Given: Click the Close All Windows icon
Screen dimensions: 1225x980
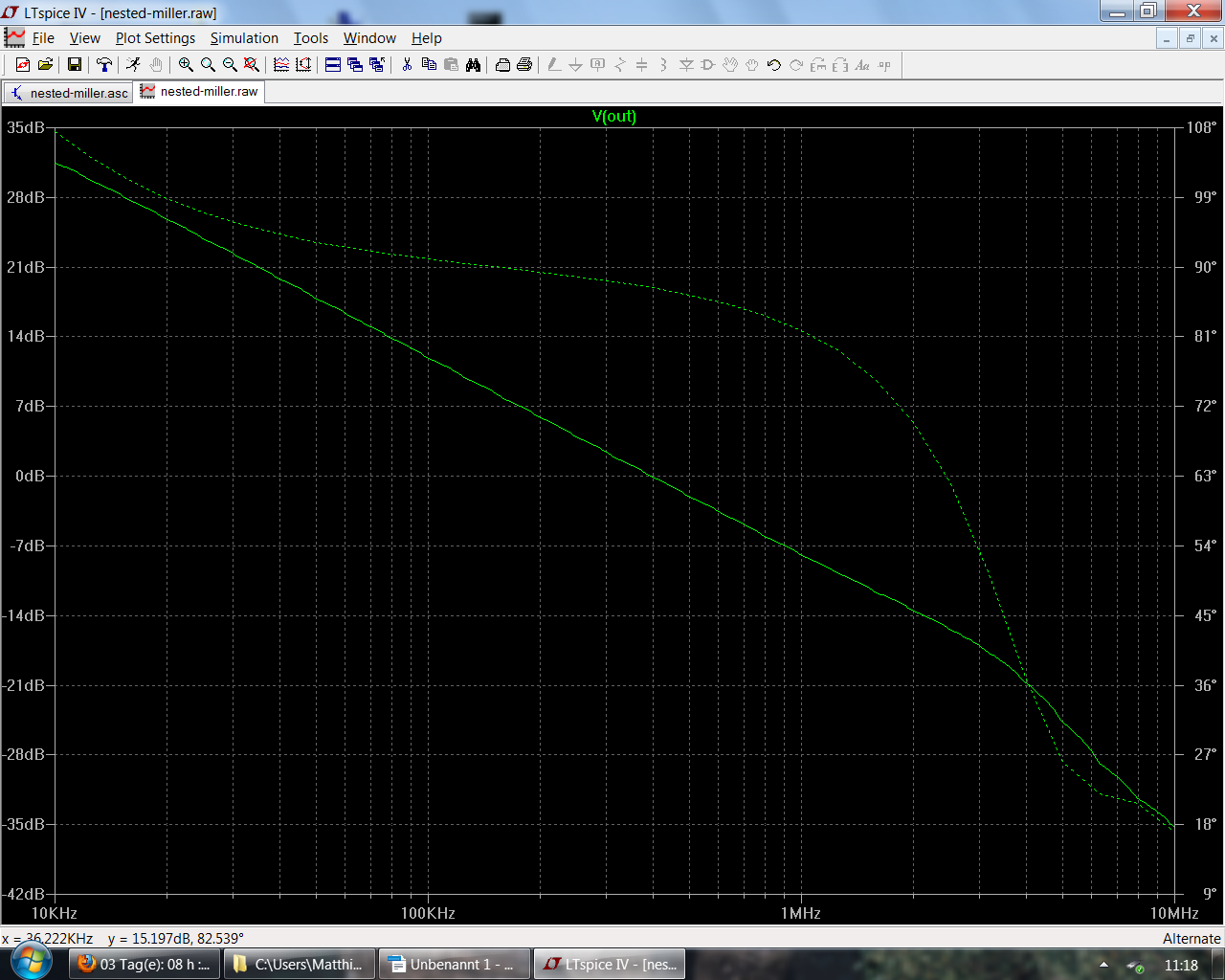Looking at the screenshot, I should tap(377, 65).
